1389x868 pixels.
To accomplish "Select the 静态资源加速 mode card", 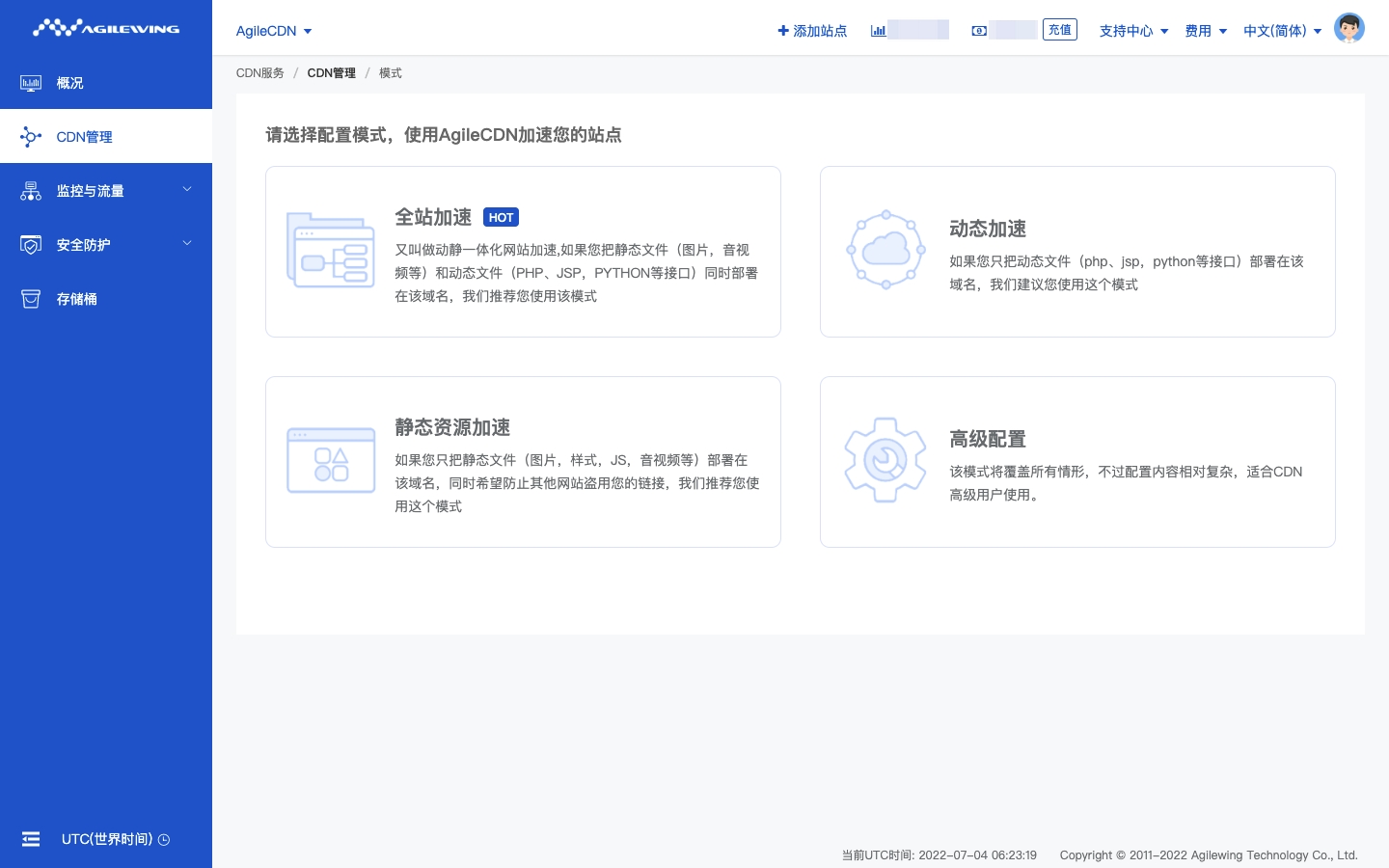I will pyautogui.click(x=523, y=462).
